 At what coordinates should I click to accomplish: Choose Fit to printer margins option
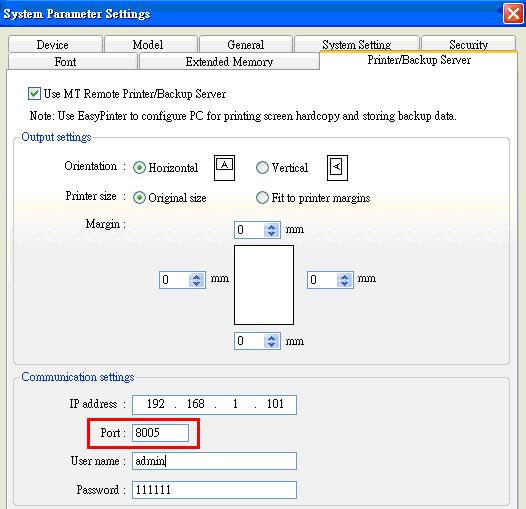262,198
